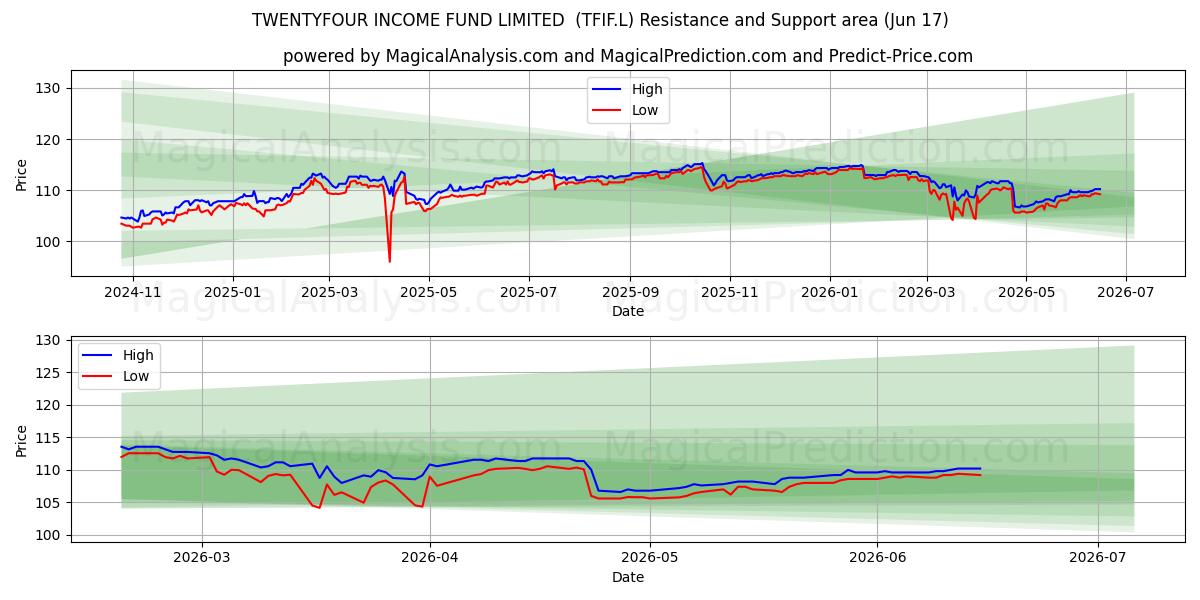This screenshot has width=1200, height=600.
Task: Click the 105 y-axis tick in the bottom chart
Action: pos(48,503)
